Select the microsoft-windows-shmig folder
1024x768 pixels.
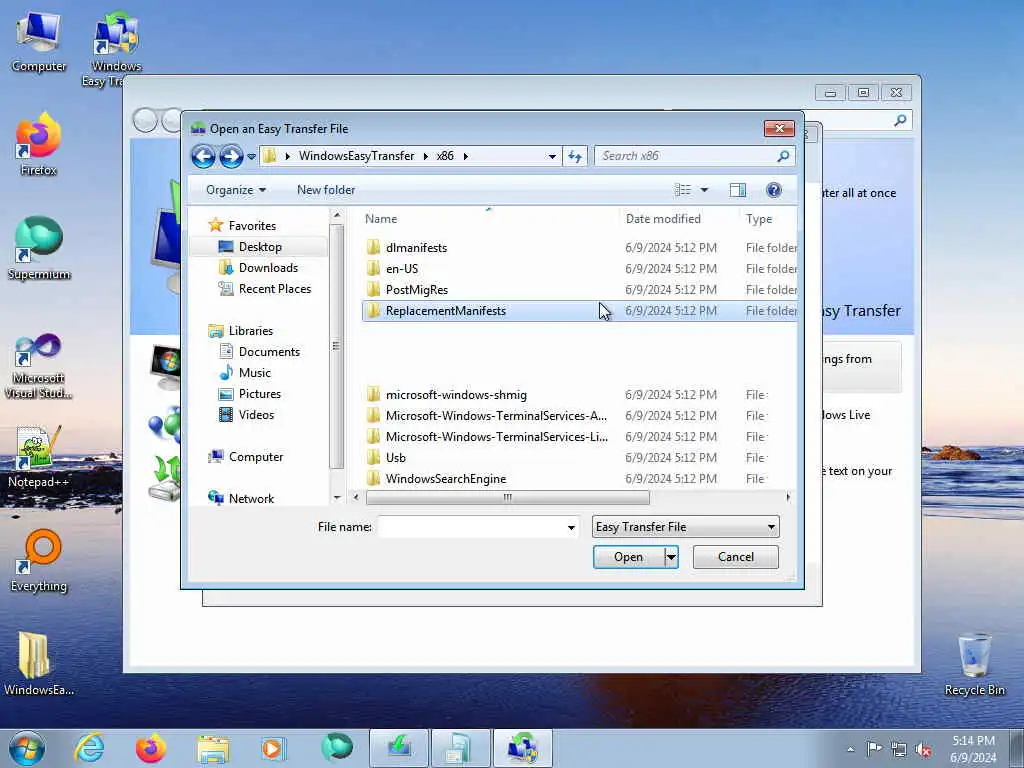pos(456,395)
